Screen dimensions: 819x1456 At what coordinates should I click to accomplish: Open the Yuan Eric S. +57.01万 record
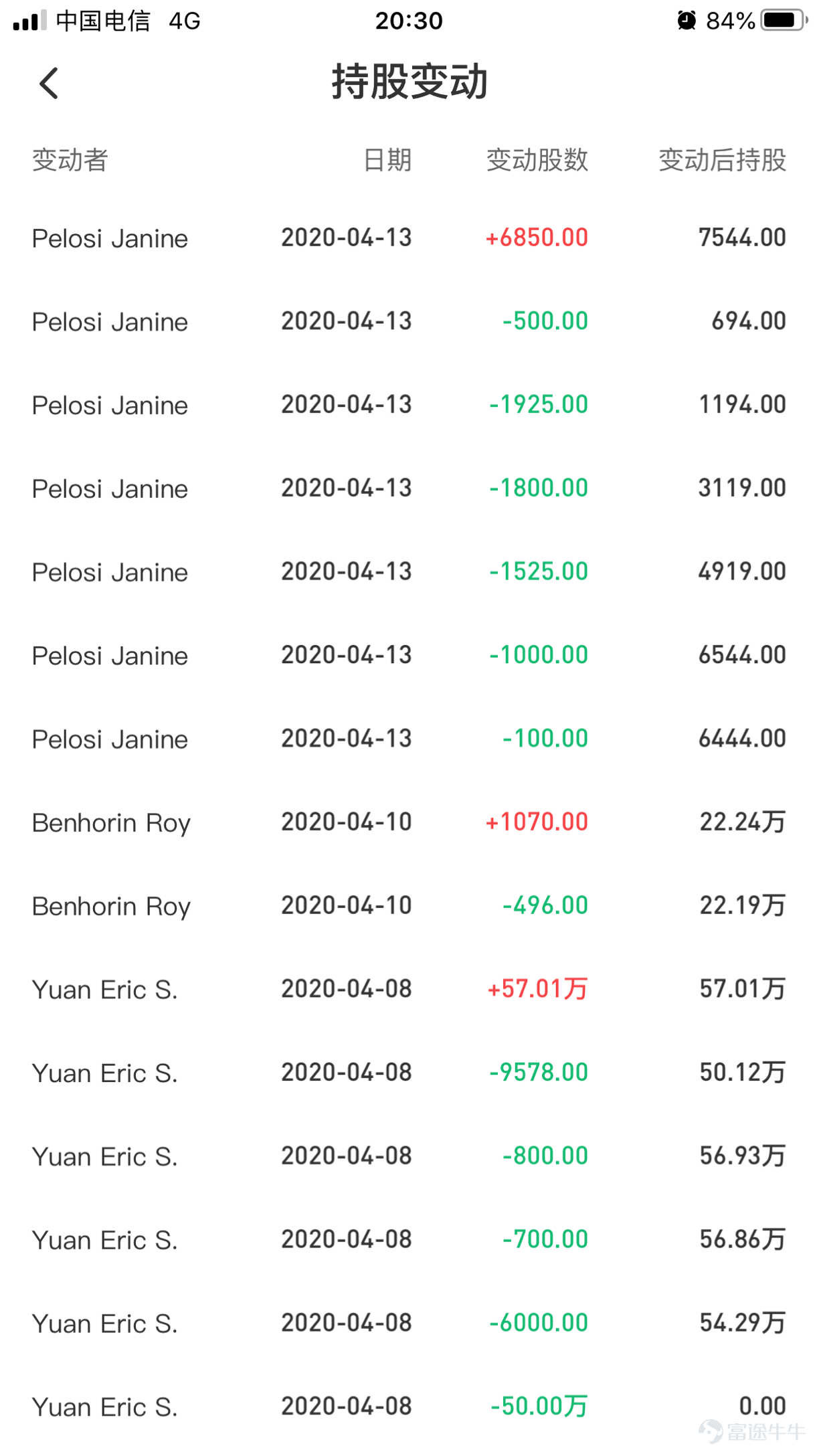pyautogui.click(x=409, y=989)
